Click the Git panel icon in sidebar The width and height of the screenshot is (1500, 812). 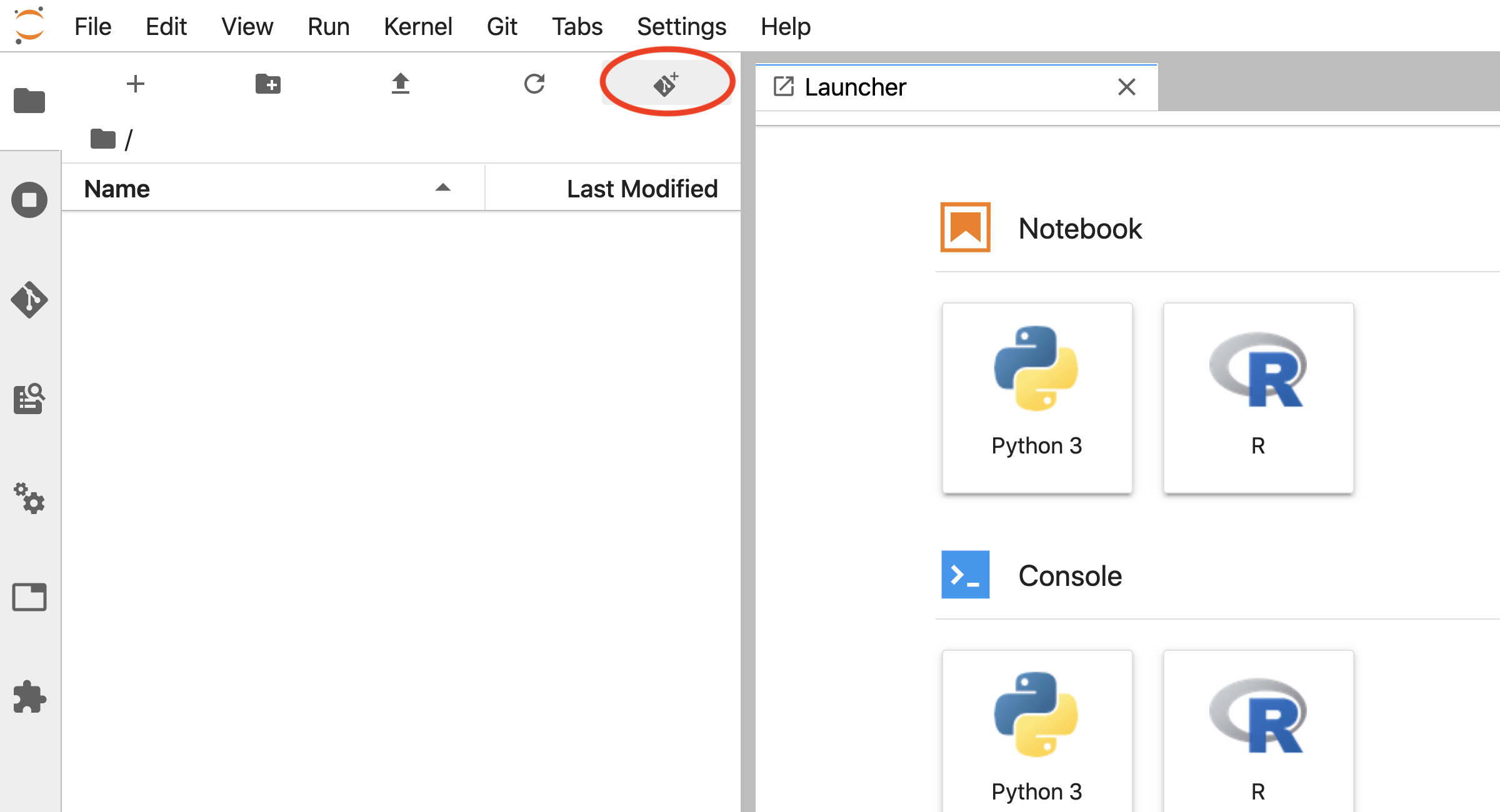click(29, 298)
